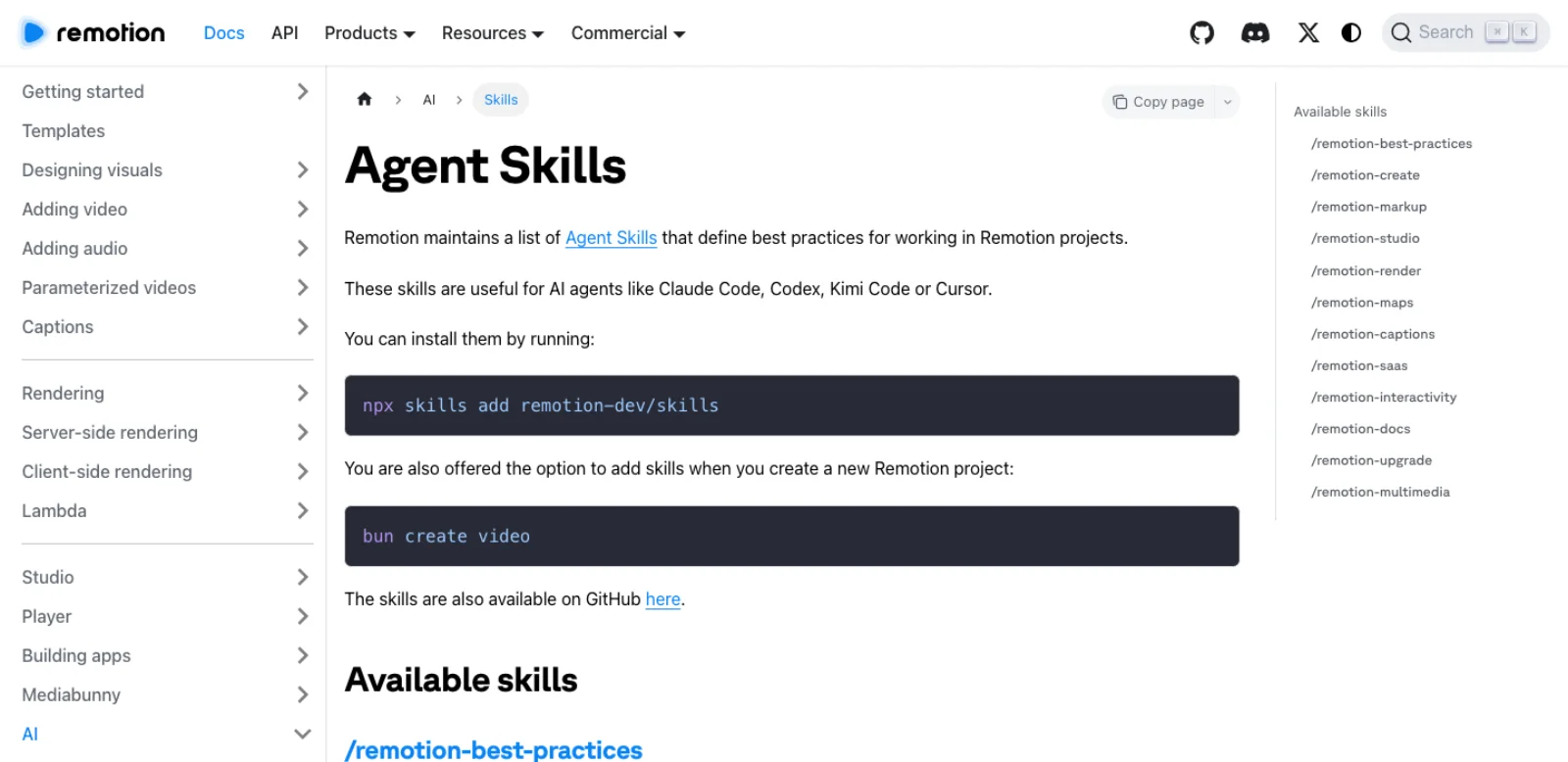Click the AI breadcrumb item
This screenshot has height=762, width=1568.
click(428, 100)
